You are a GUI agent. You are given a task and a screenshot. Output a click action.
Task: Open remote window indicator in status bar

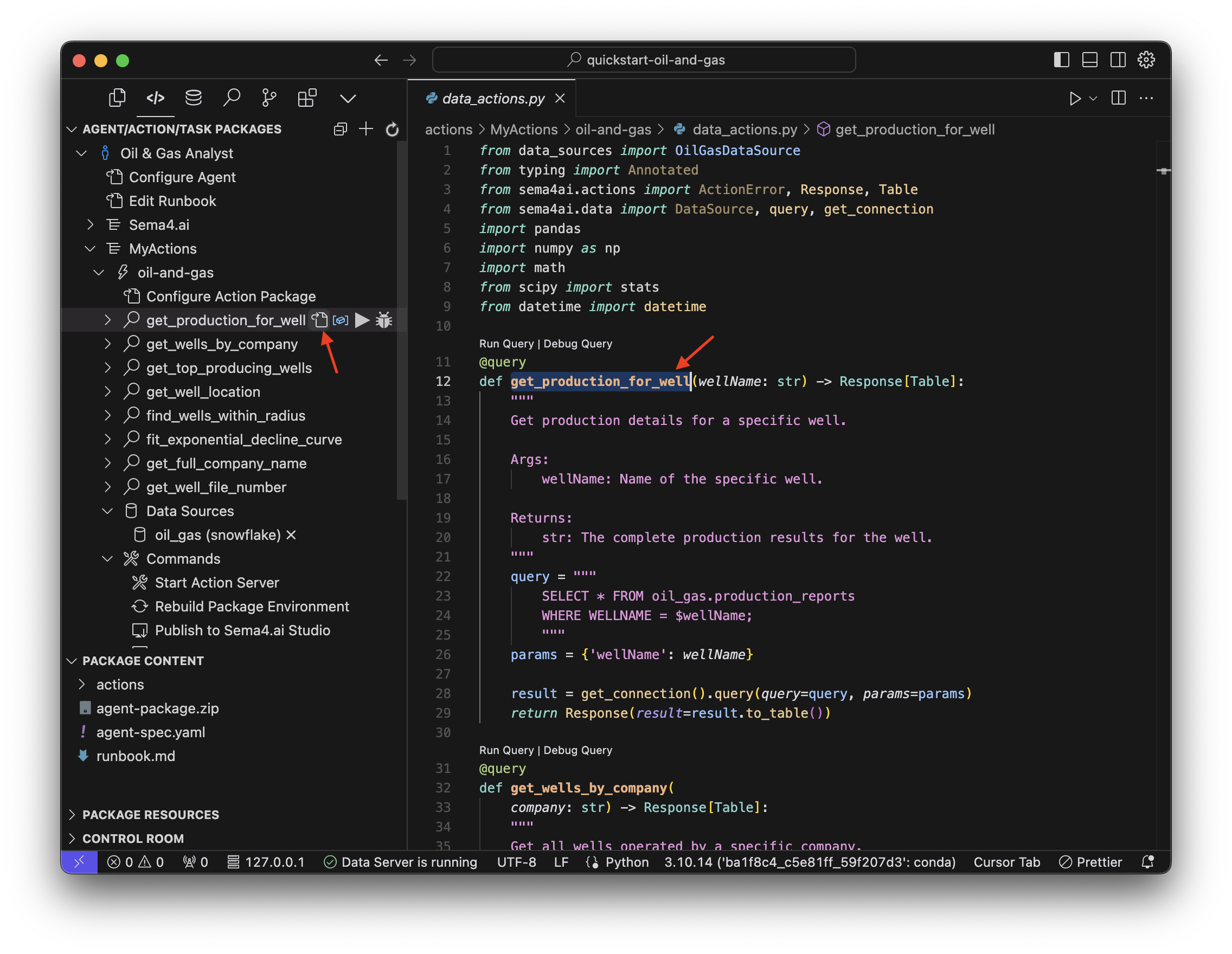pos(79,862)
